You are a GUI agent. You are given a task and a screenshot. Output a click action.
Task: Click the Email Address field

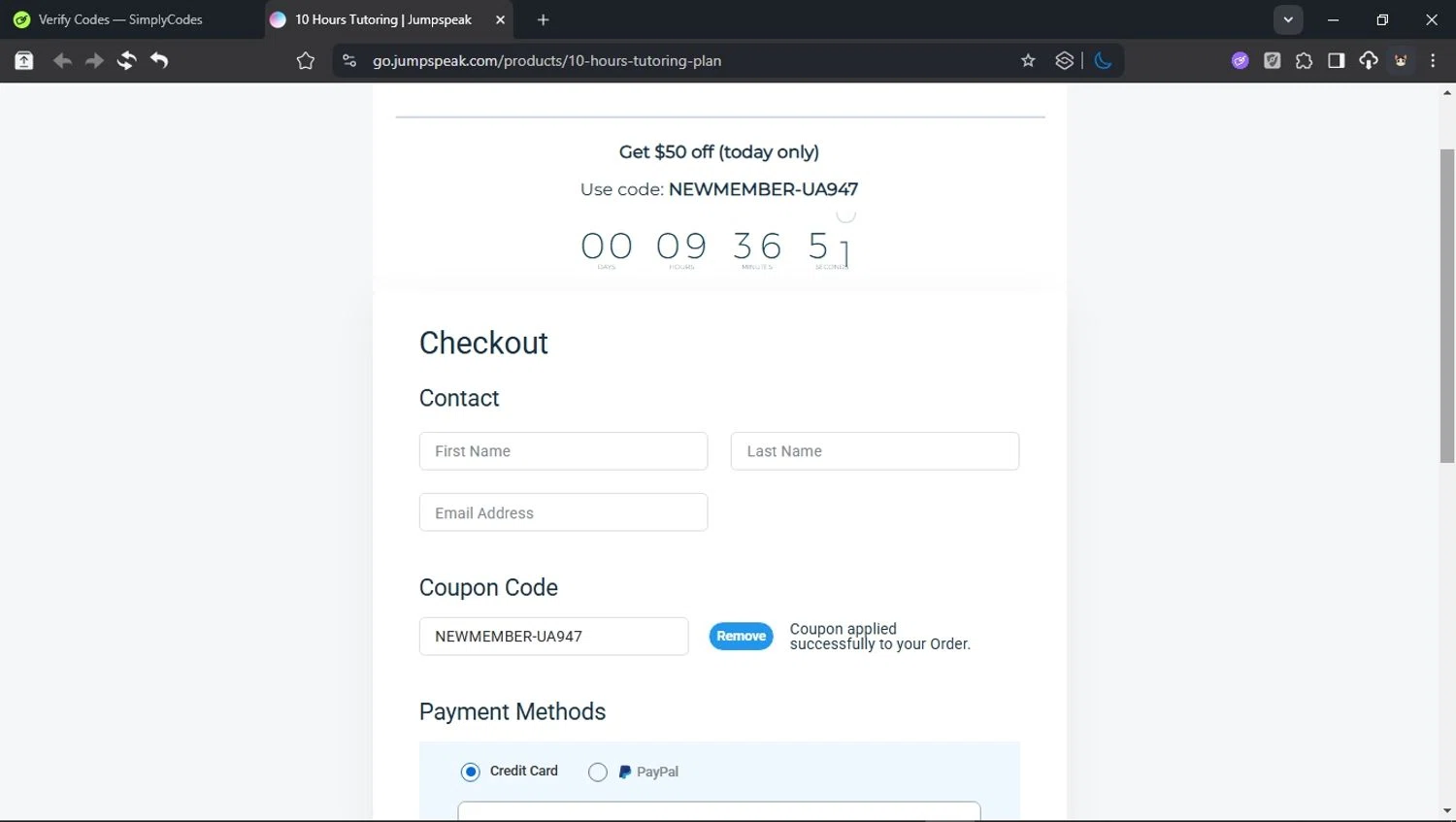click(x=563, y=512)
